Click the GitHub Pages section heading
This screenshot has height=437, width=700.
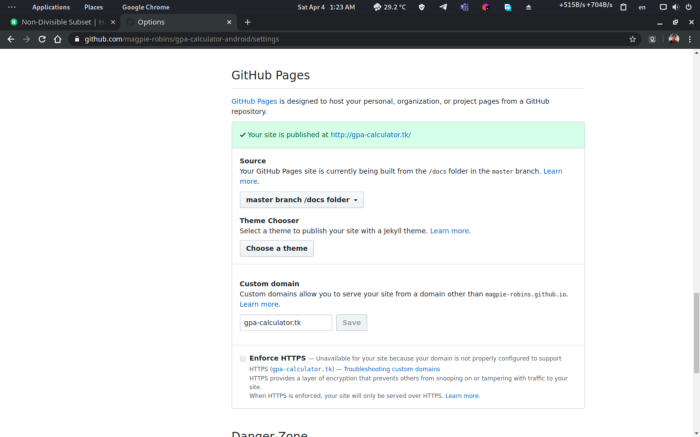pos(270,75)
